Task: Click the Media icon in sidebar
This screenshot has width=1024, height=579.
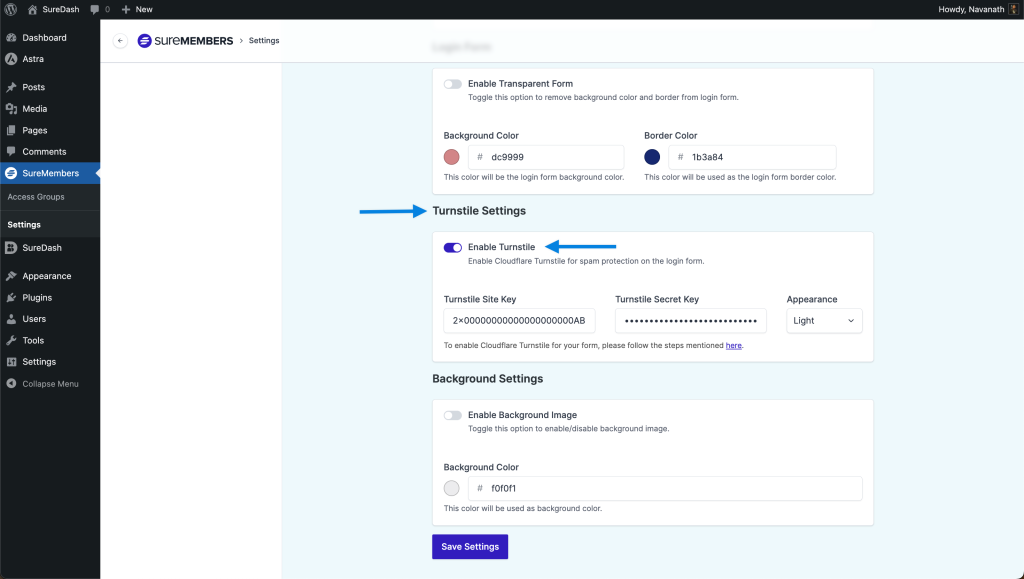Action: (x=11, y=108)
